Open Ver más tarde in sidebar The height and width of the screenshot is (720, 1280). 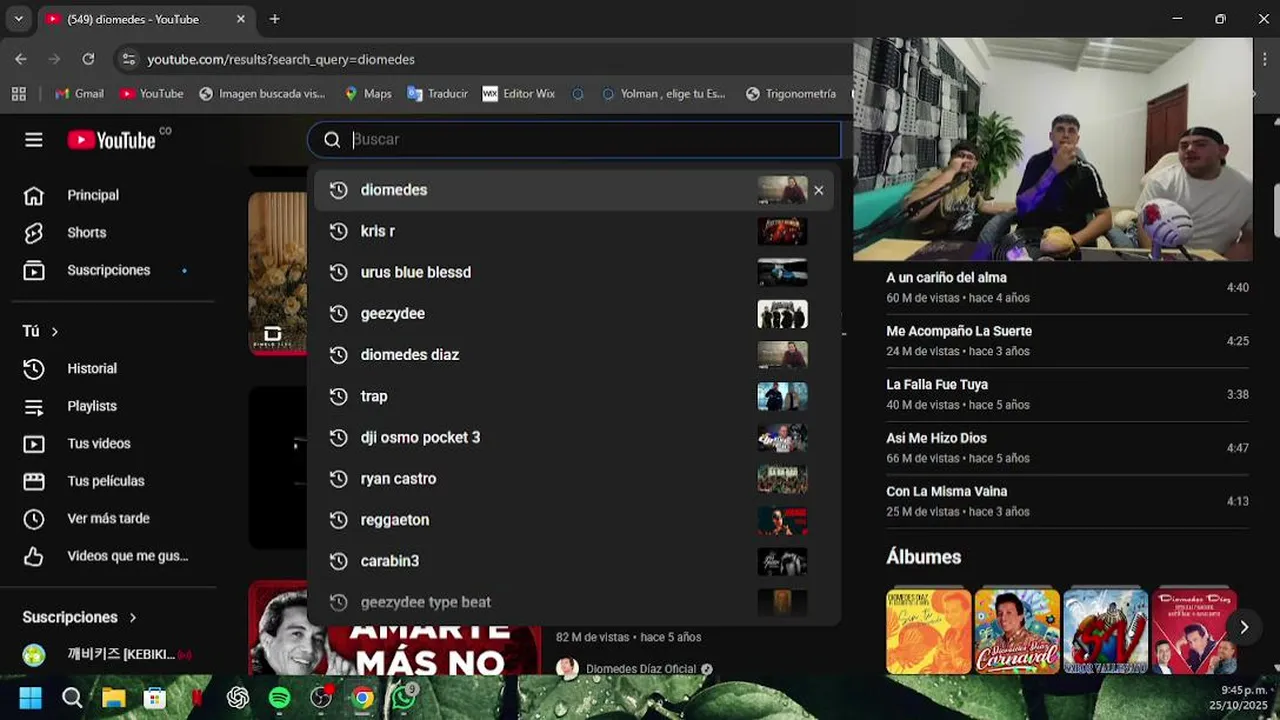click(108, 518)
